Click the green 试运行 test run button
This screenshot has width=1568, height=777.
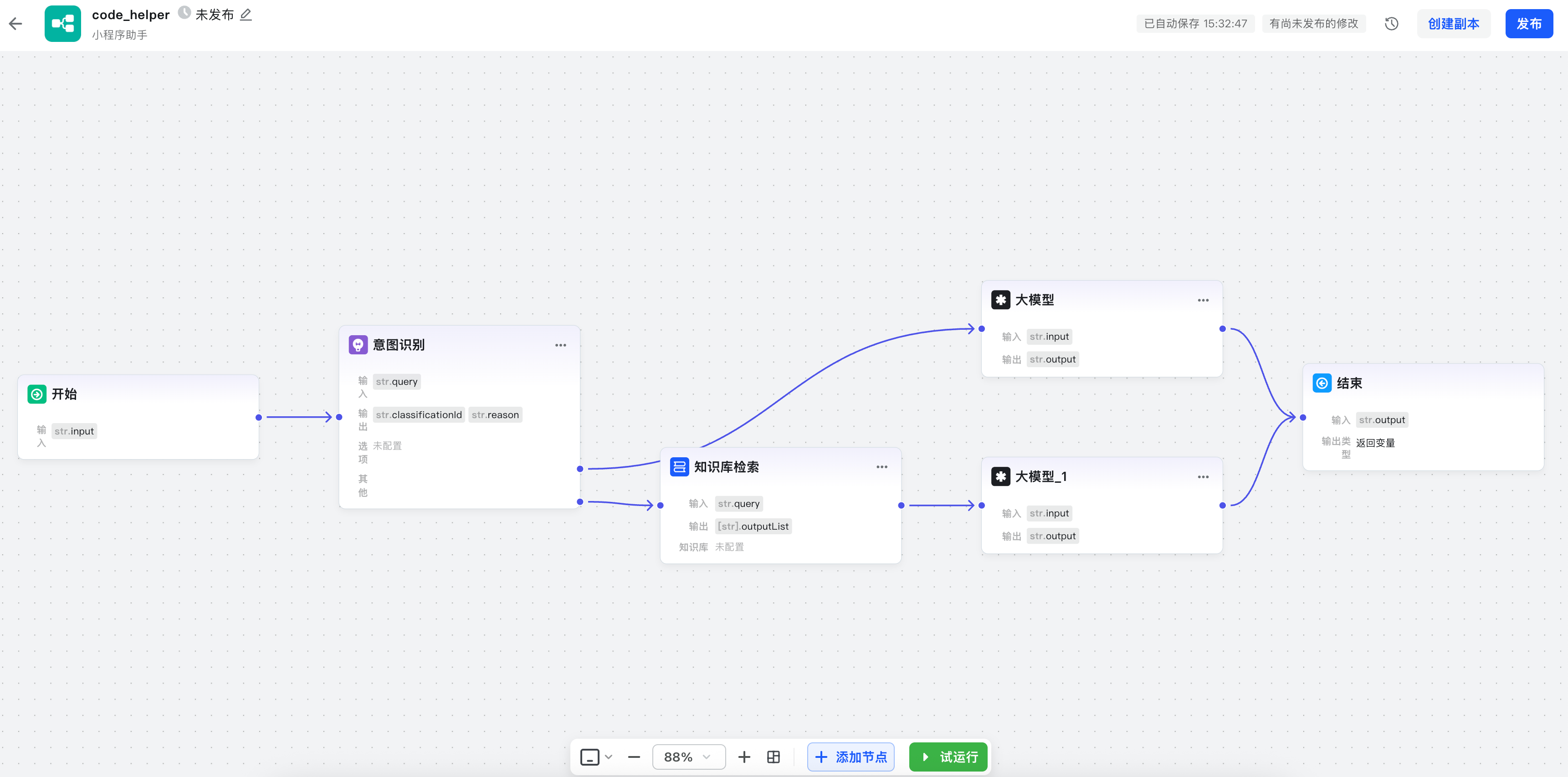click(x=948, y=757)
